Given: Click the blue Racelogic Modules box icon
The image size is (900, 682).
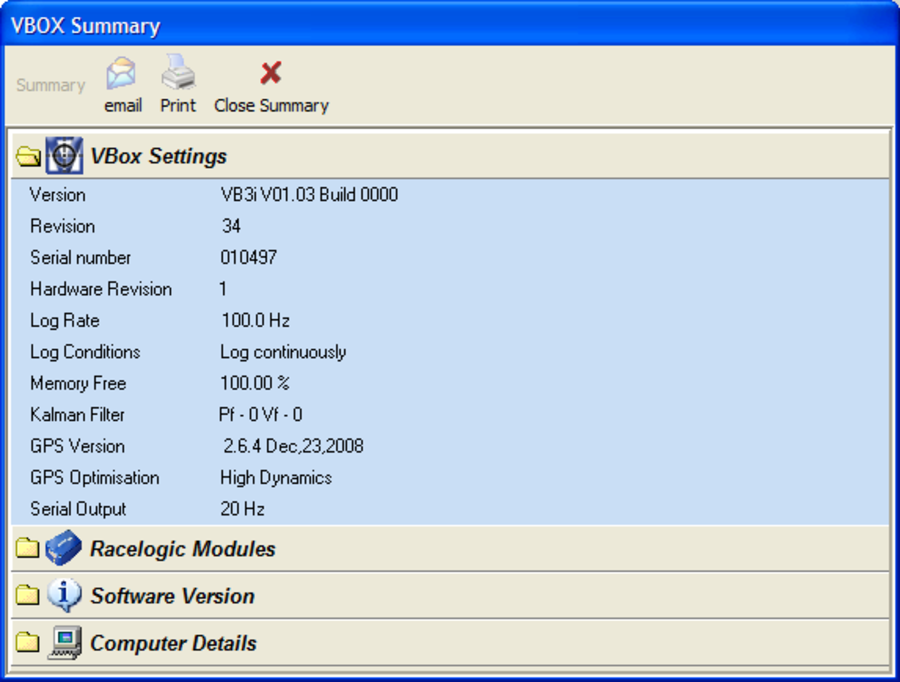Looking at the screenshot, I should [64, 547].
